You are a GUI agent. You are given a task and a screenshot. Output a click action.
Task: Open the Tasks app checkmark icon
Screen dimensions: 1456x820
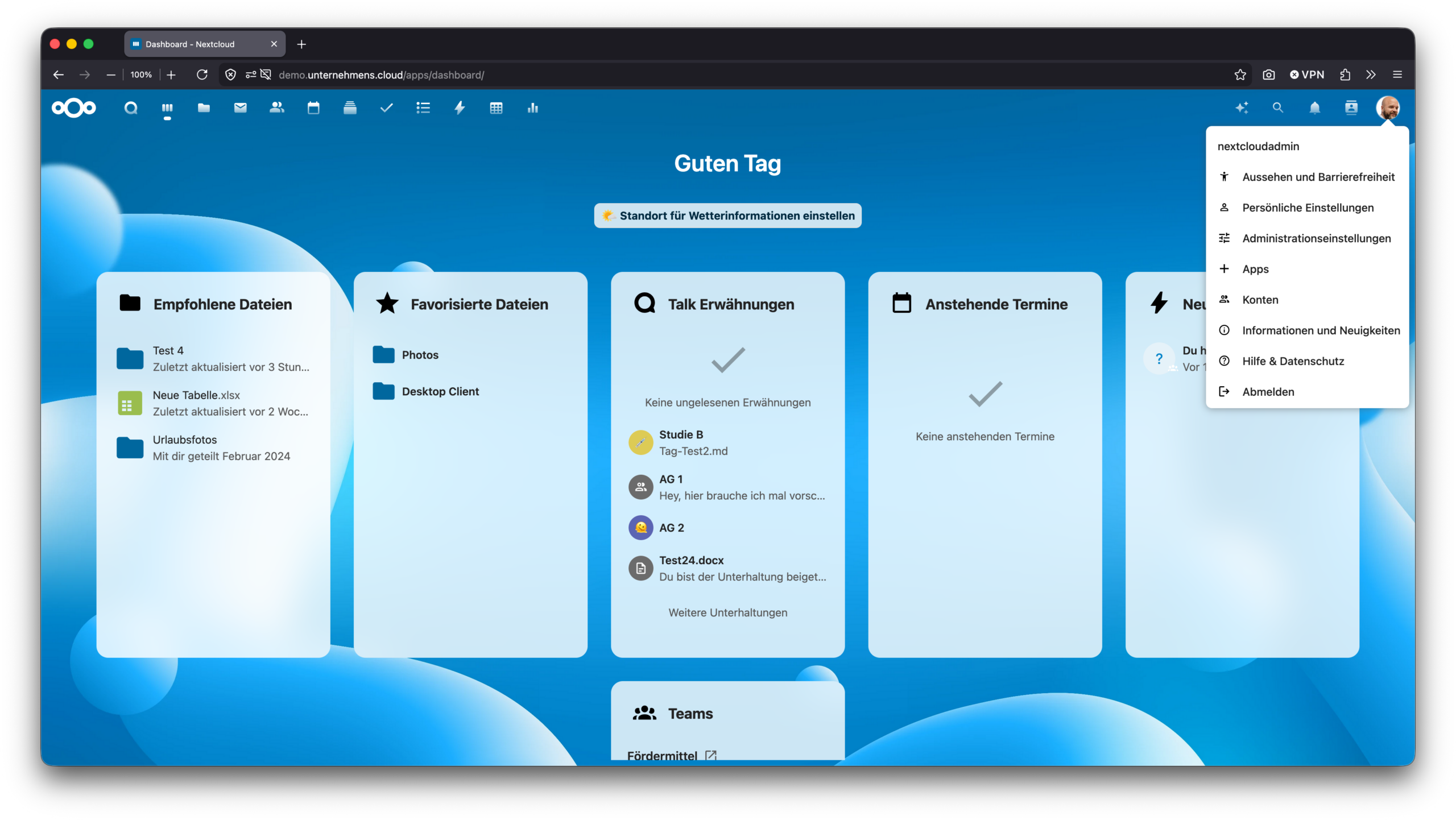click(x=386, y=108)
